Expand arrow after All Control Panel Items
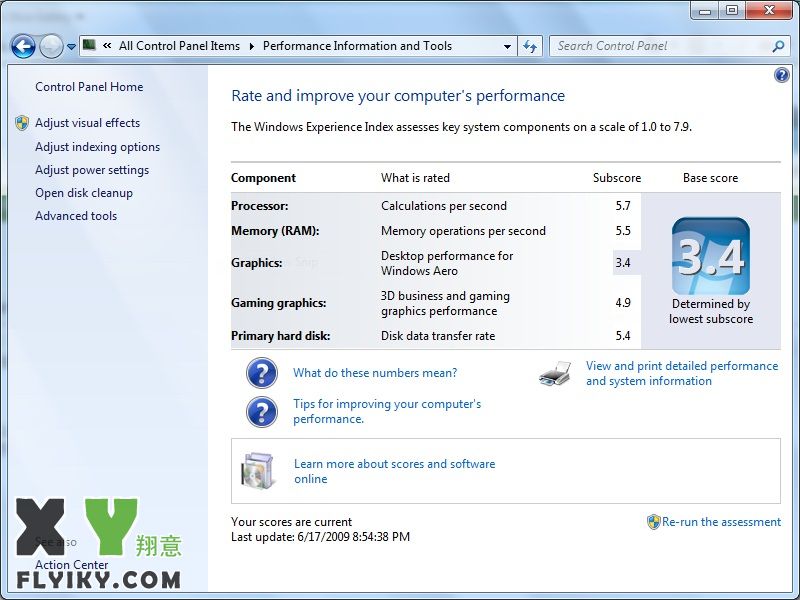 [252, 46]
